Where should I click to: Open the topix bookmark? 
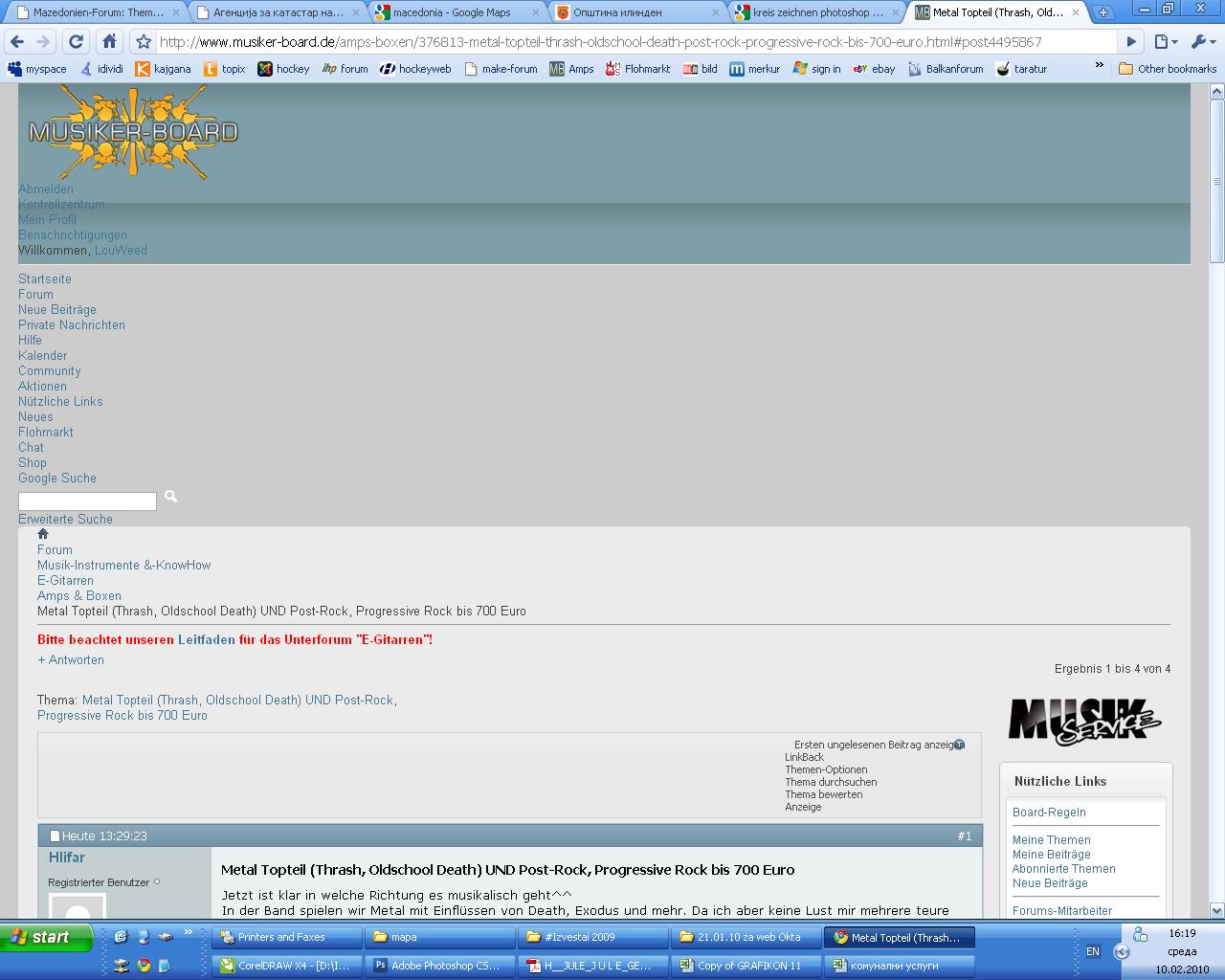point(225,69)
